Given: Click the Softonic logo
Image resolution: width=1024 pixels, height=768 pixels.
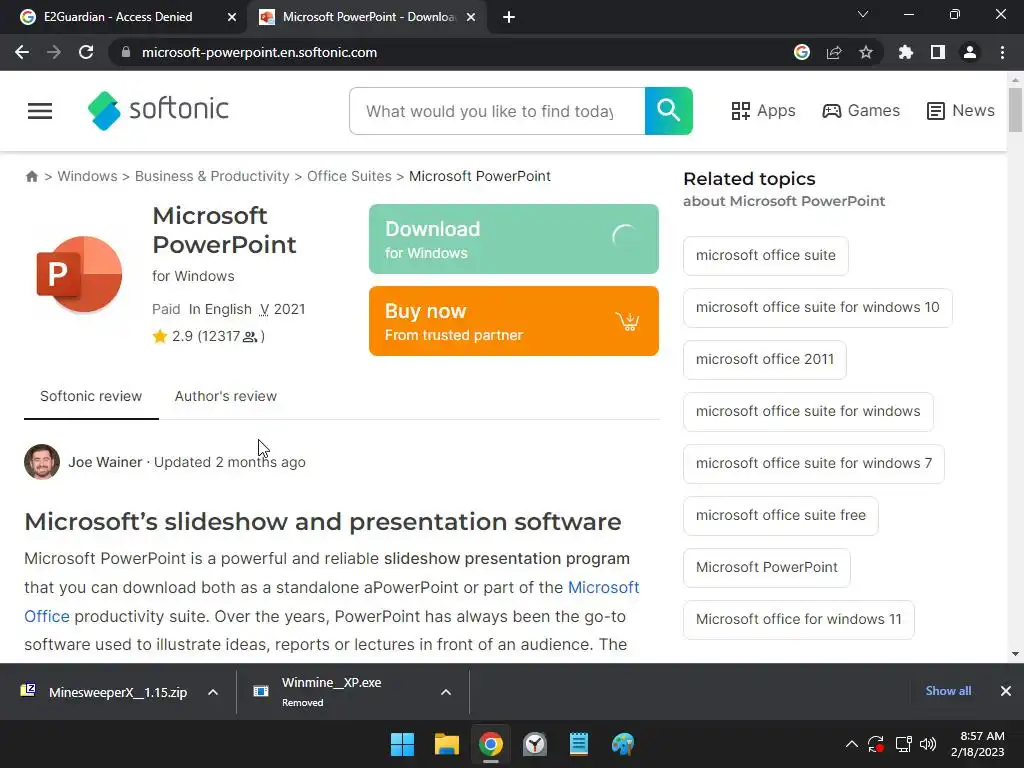Looking at the screenshot, I should (158, 110).
